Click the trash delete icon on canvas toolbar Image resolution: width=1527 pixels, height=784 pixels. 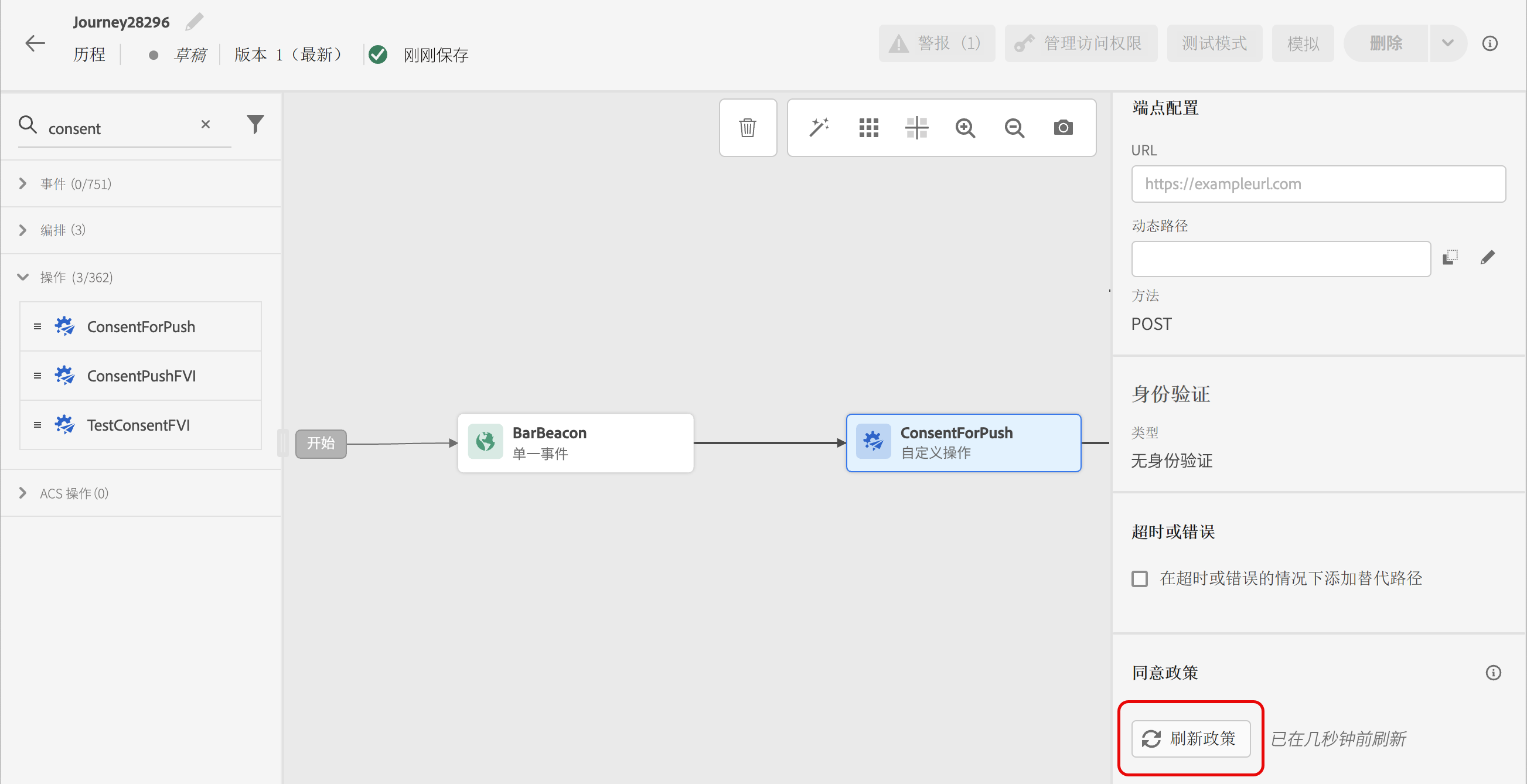click(748, 127)
